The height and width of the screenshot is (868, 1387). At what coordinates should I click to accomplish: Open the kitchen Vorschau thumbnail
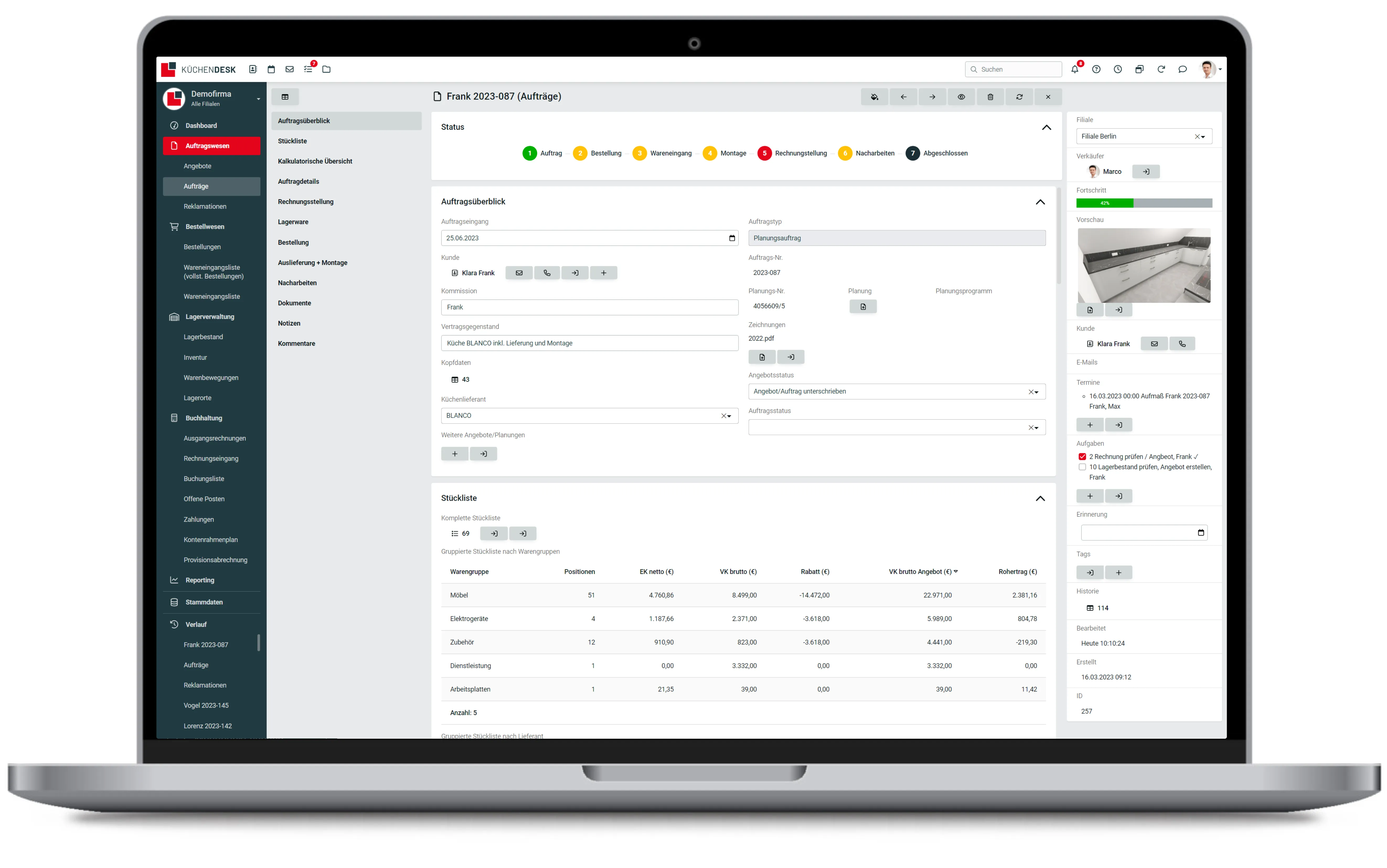pos(1144,266)
